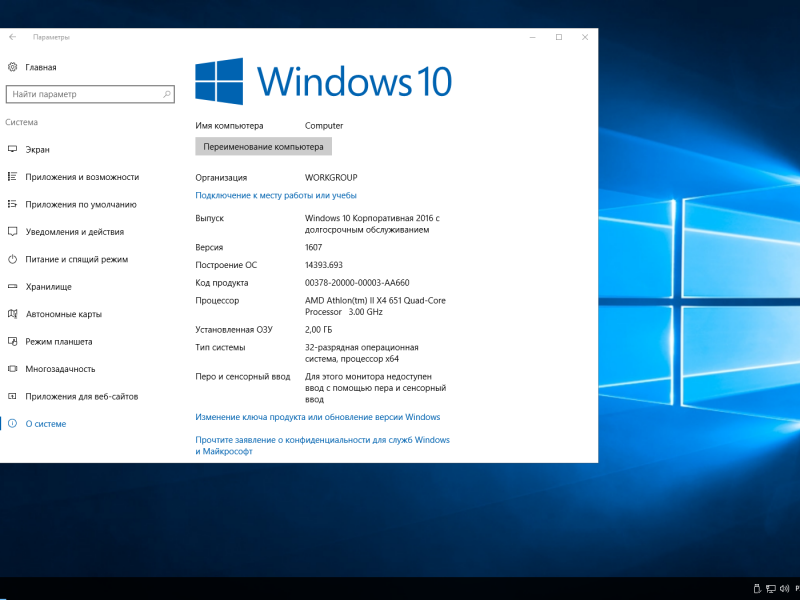Open link Подключение к месту работы или учебы
Viewport: 800px width, 600px height.
(276, 195)
